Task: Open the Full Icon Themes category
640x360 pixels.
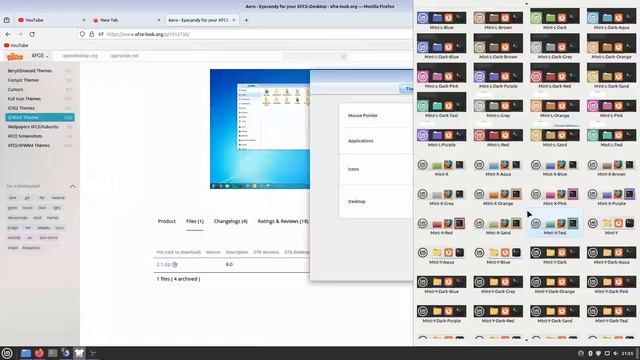Action: click(24, 99)
